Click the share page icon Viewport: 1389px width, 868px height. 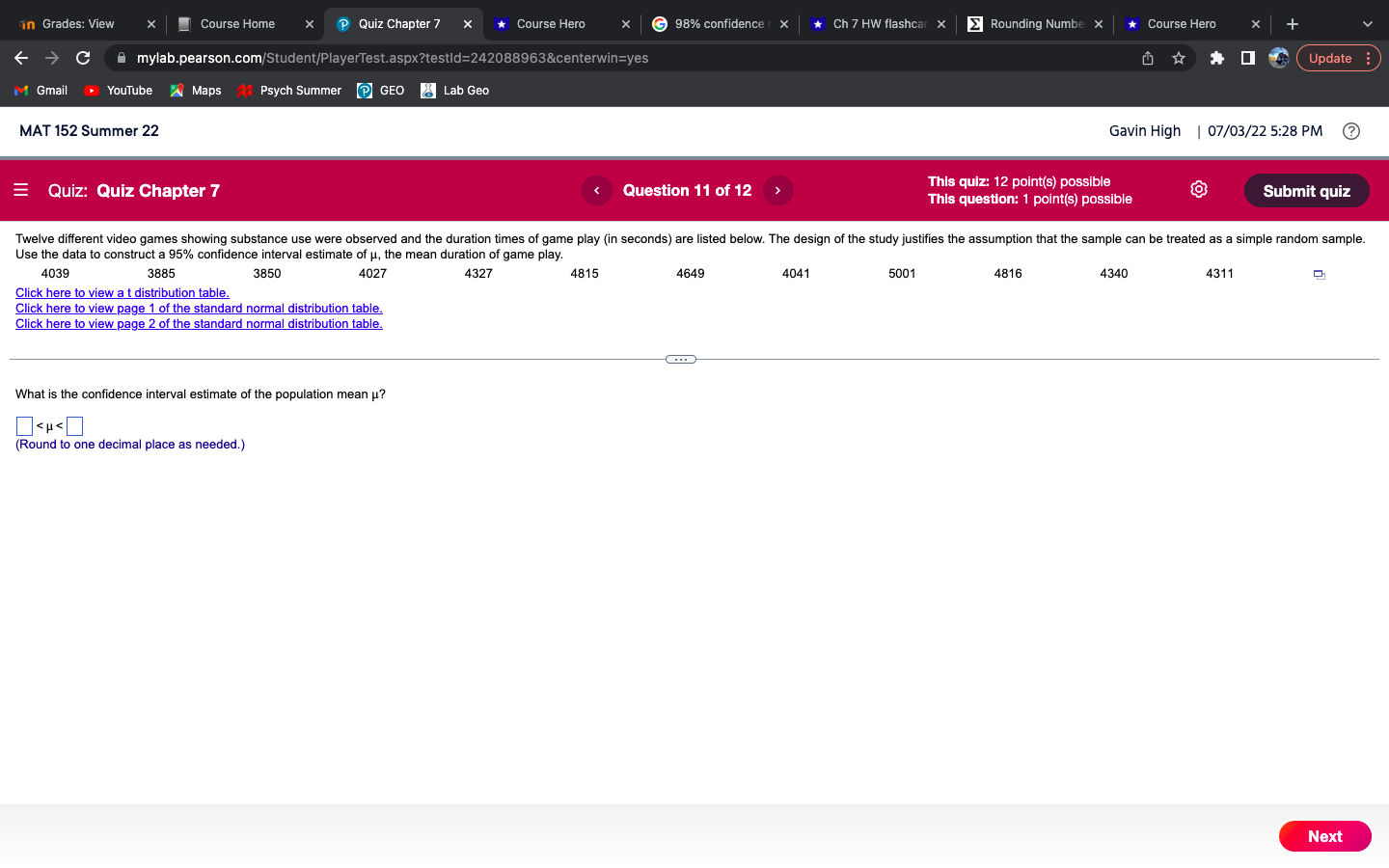pos(1148,58)
